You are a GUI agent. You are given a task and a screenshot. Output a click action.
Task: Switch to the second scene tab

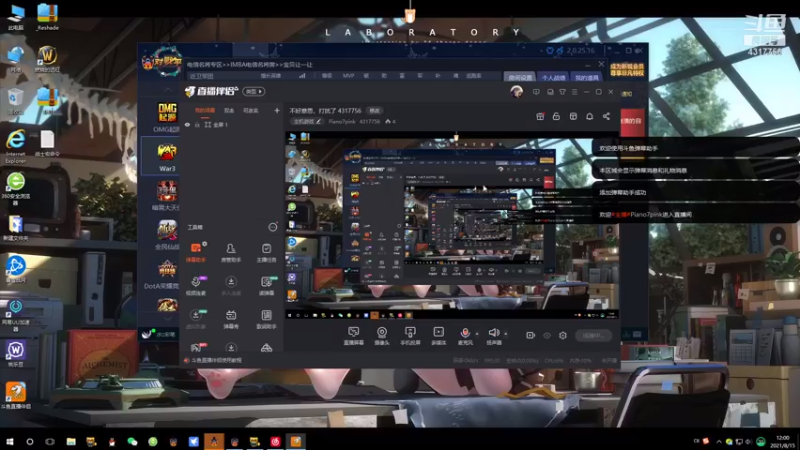(x=229, y=110)
